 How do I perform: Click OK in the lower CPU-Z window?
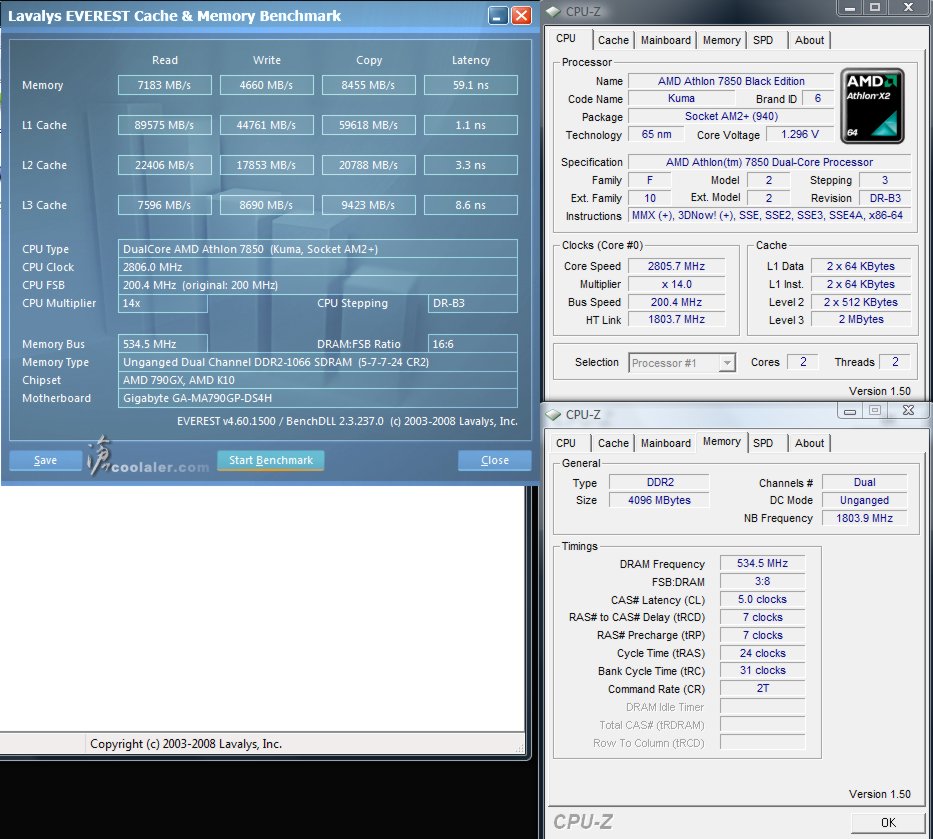pyautogui.click(x=888, y=822)
